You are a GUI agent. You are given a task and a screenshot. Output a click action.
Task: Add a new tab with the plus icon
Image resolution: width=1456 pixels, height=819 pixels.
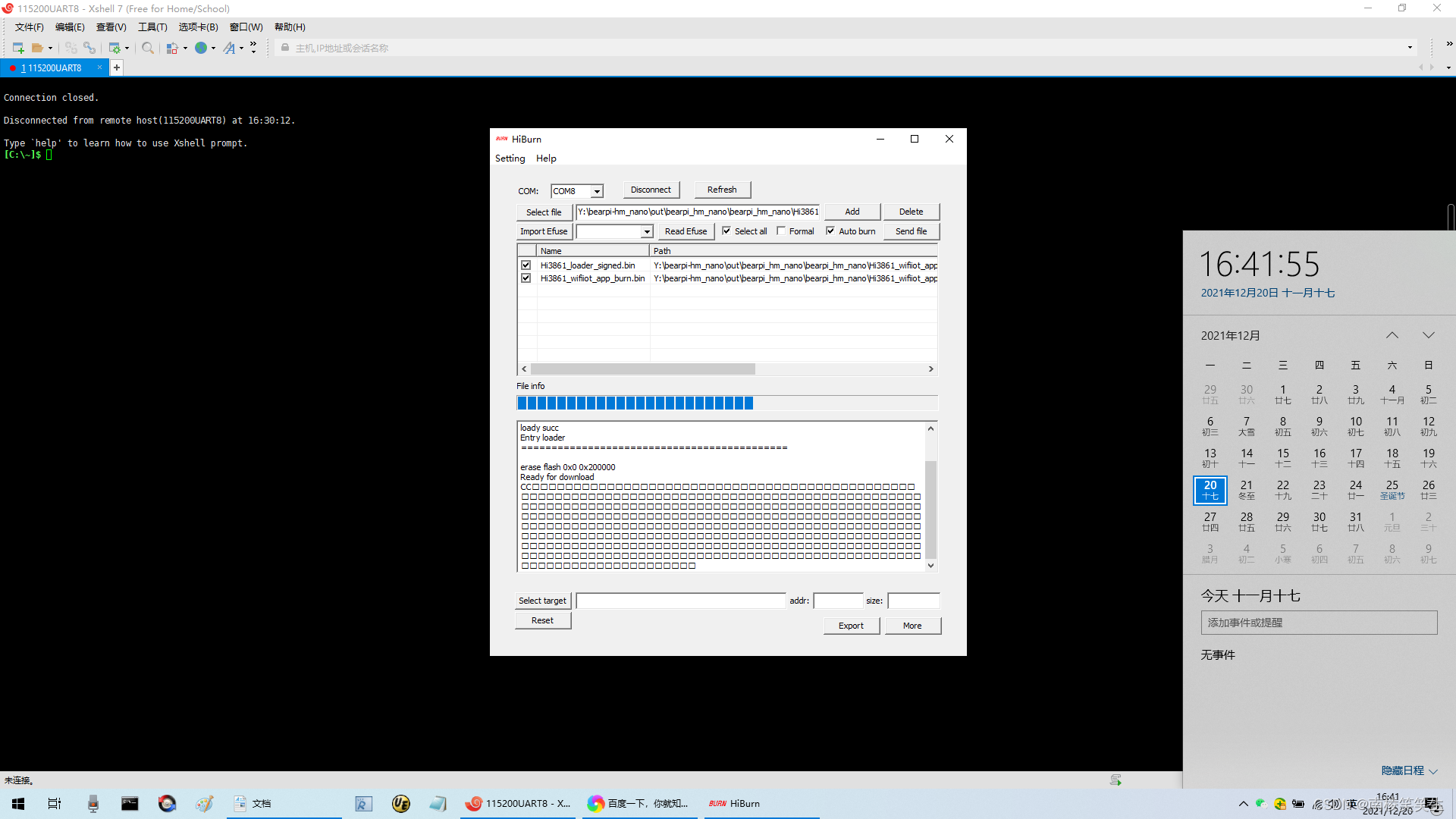pos(117,67)
